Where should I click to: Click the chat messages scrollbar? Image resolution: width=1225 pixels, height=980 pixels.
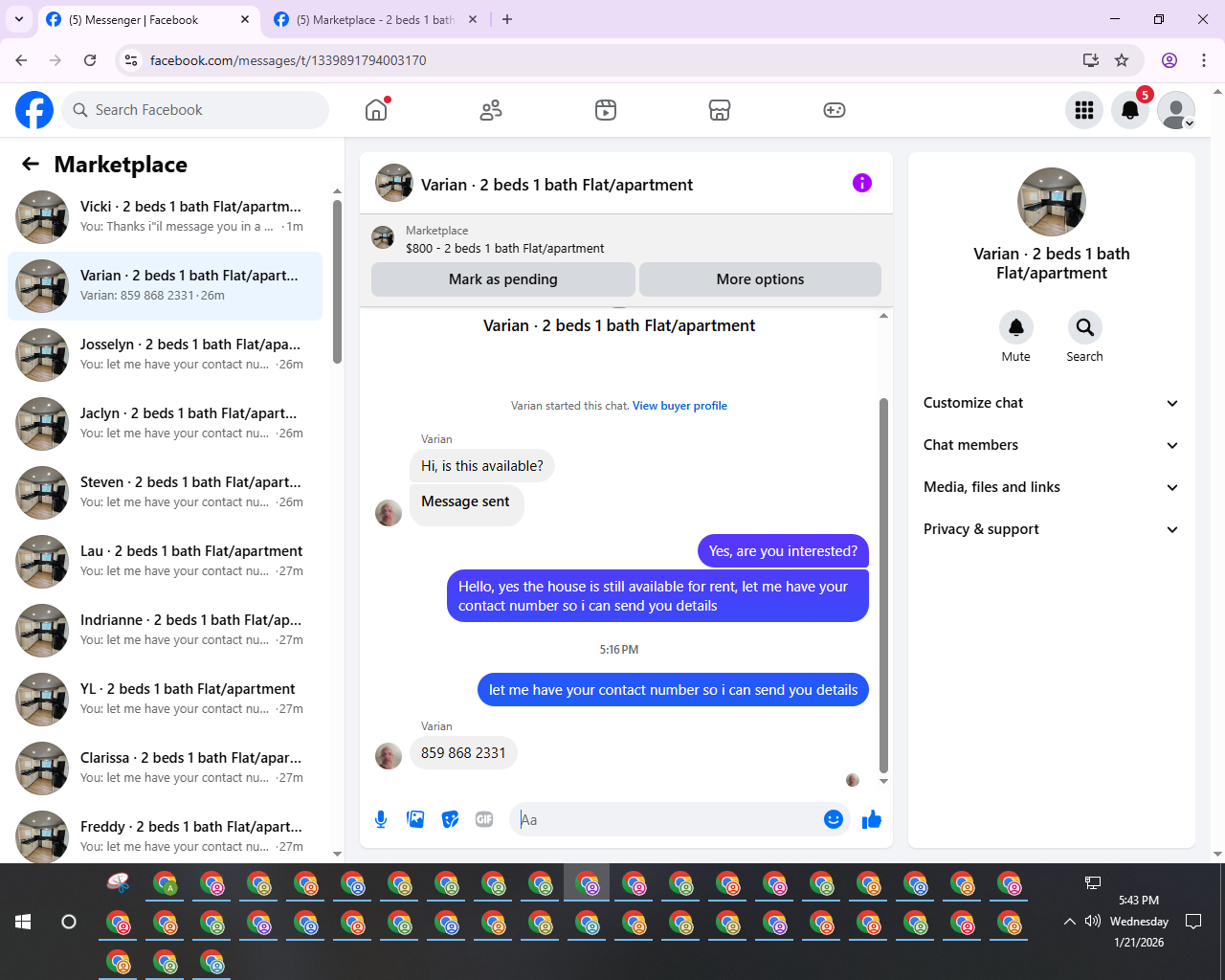(x=883, y=584)
